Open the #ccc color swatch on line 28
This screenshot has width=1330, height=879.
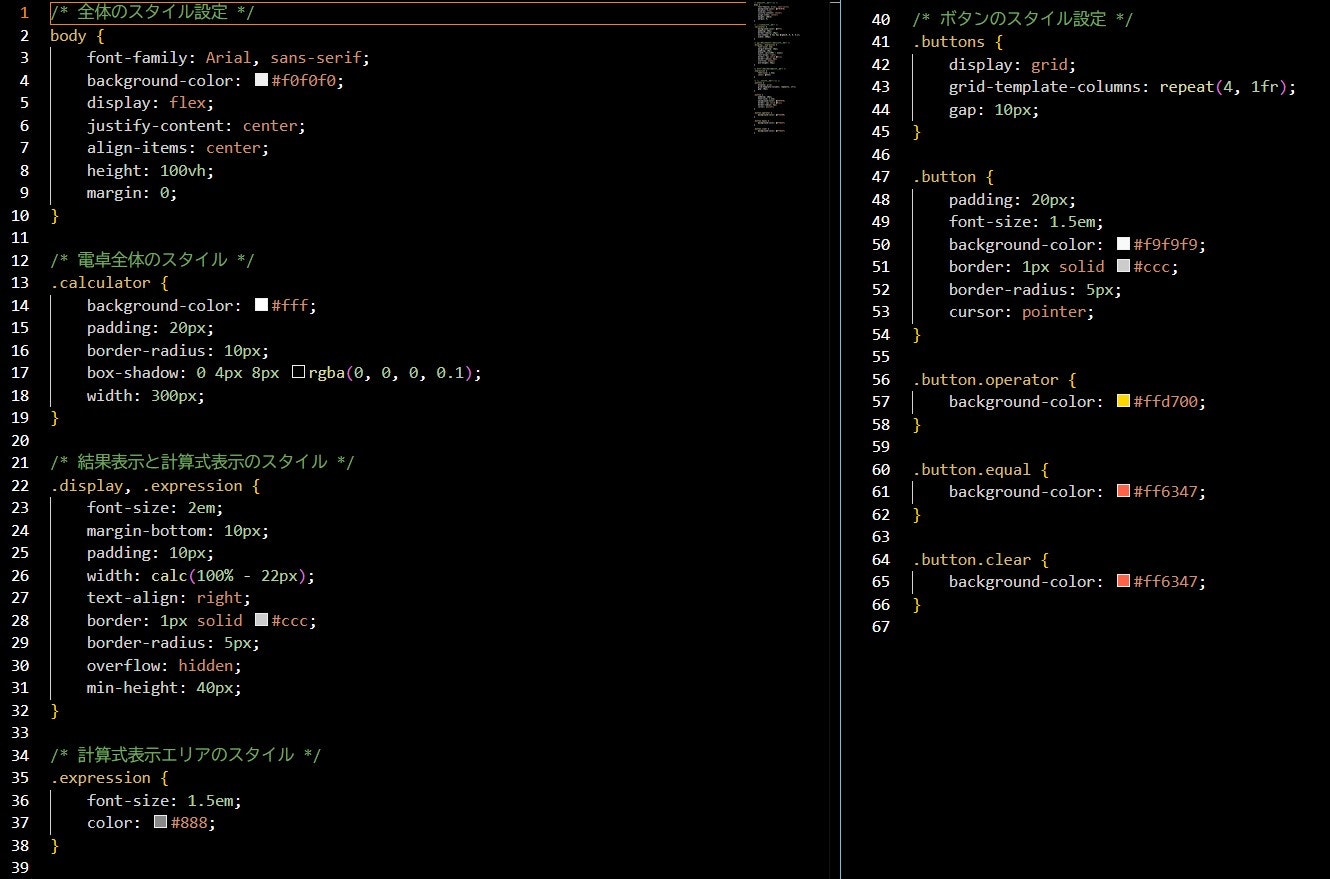(262, 621)
